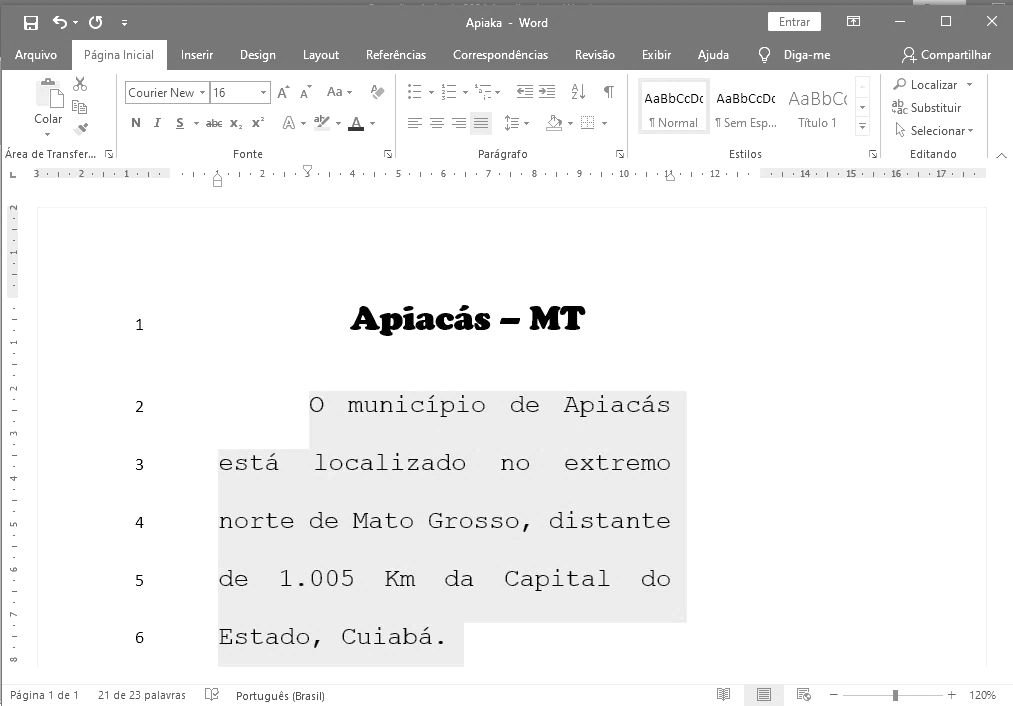1013x706 pixels.
Task: Open the Arquivo tab
Action: pyautogui.click(x=36, y=55)
